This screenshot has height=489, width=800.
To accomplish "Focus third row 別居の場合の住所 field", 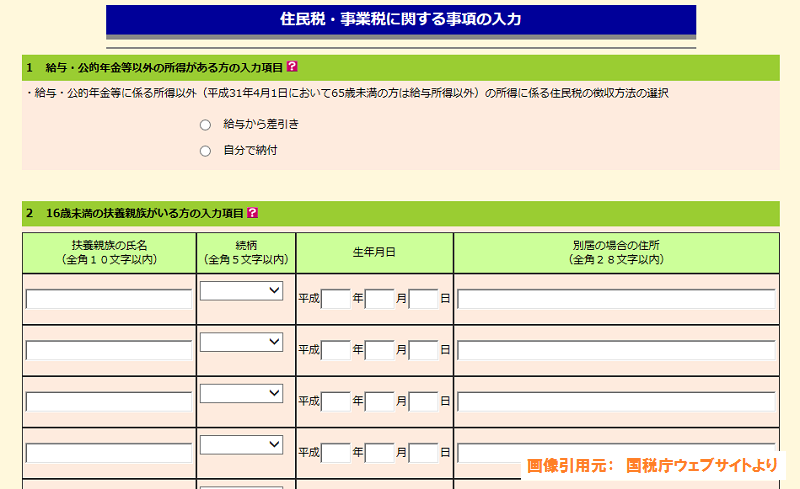I will (x=616, y=402).
